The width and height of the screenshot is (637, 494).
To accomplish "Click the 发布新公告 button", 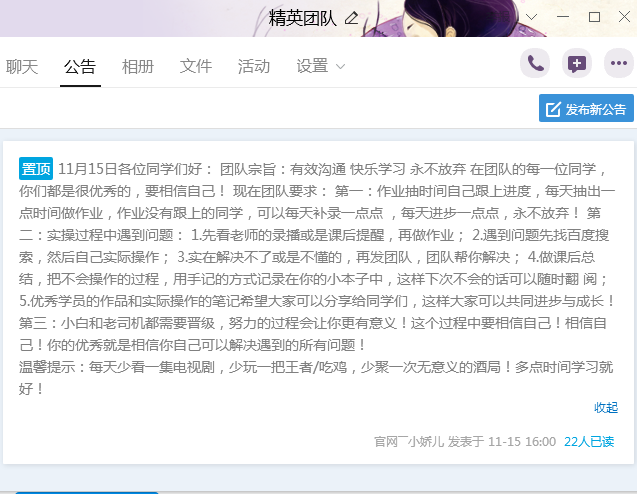I will [x=586, y=108].
